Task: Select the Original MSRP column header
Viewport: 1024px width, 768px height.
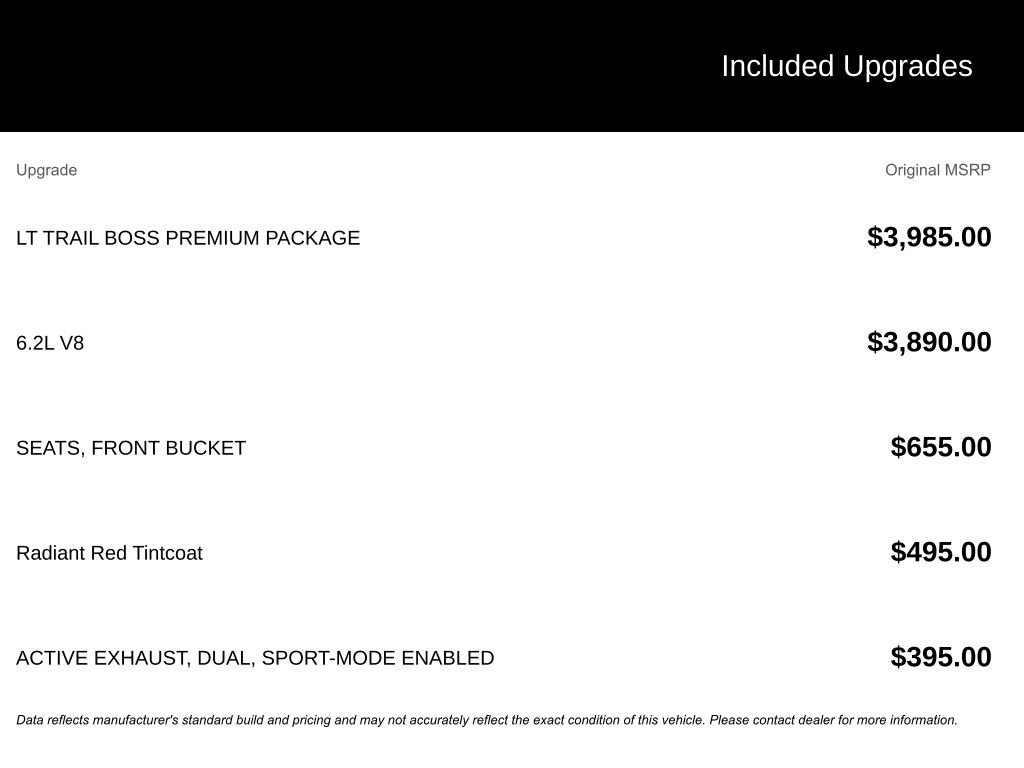Action: (x=937, y=170)
